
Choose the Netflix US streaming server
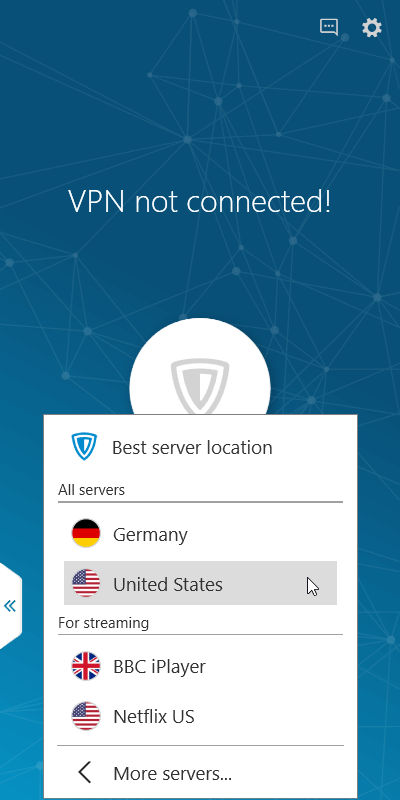click(x=200, y=716)
